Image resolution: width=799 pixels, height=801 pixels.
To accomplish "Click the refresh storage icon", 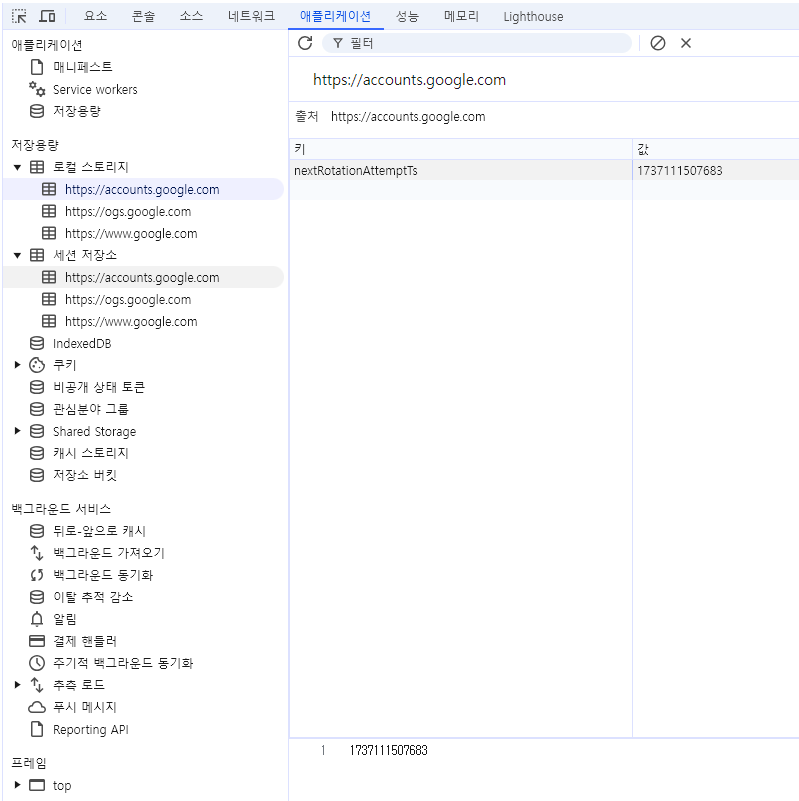I will 305,43.
